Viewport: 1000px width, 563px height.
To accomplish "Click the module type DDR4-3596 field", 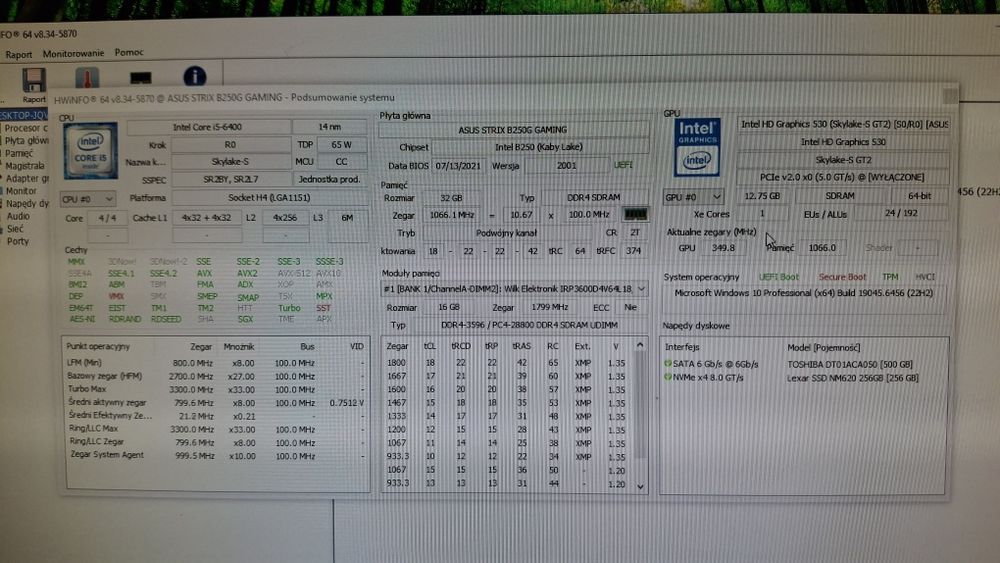I will tap(529, 325).
